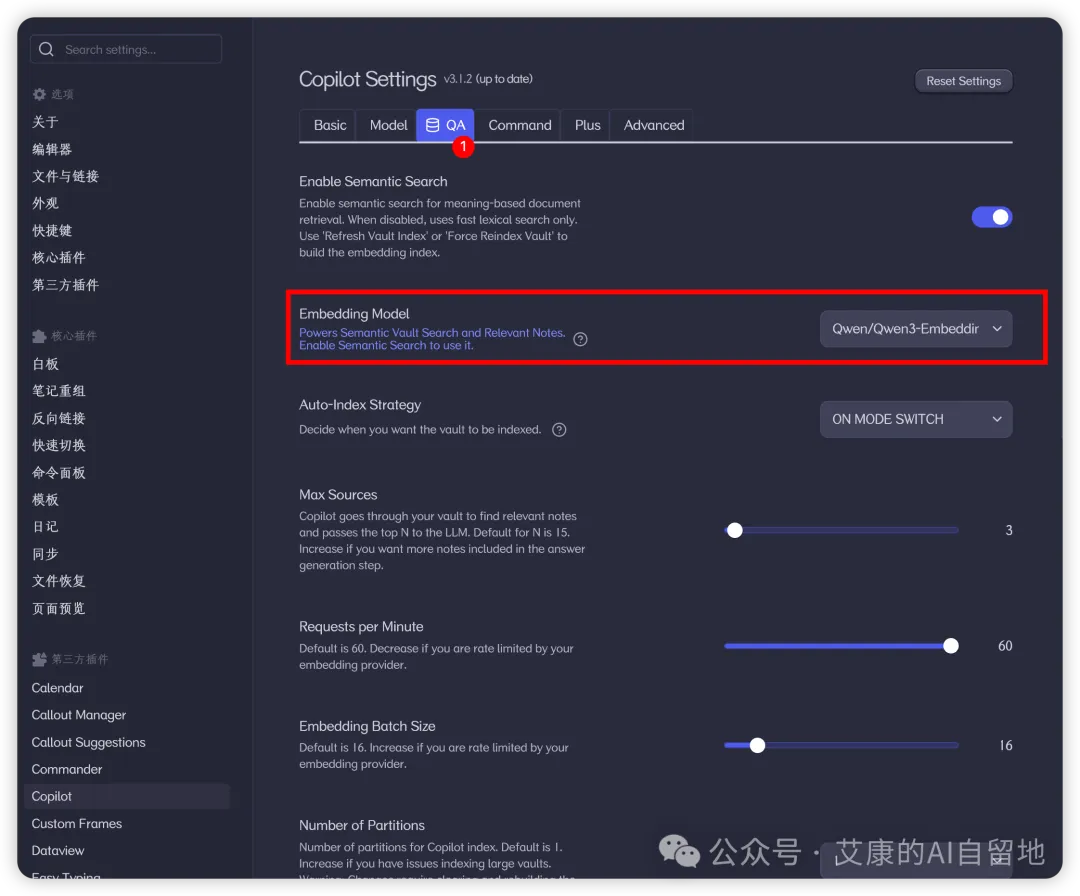Click the puzzle icon beside 第三方插件 header
This screenshot has height=896, width=1080.
(39, 659)
